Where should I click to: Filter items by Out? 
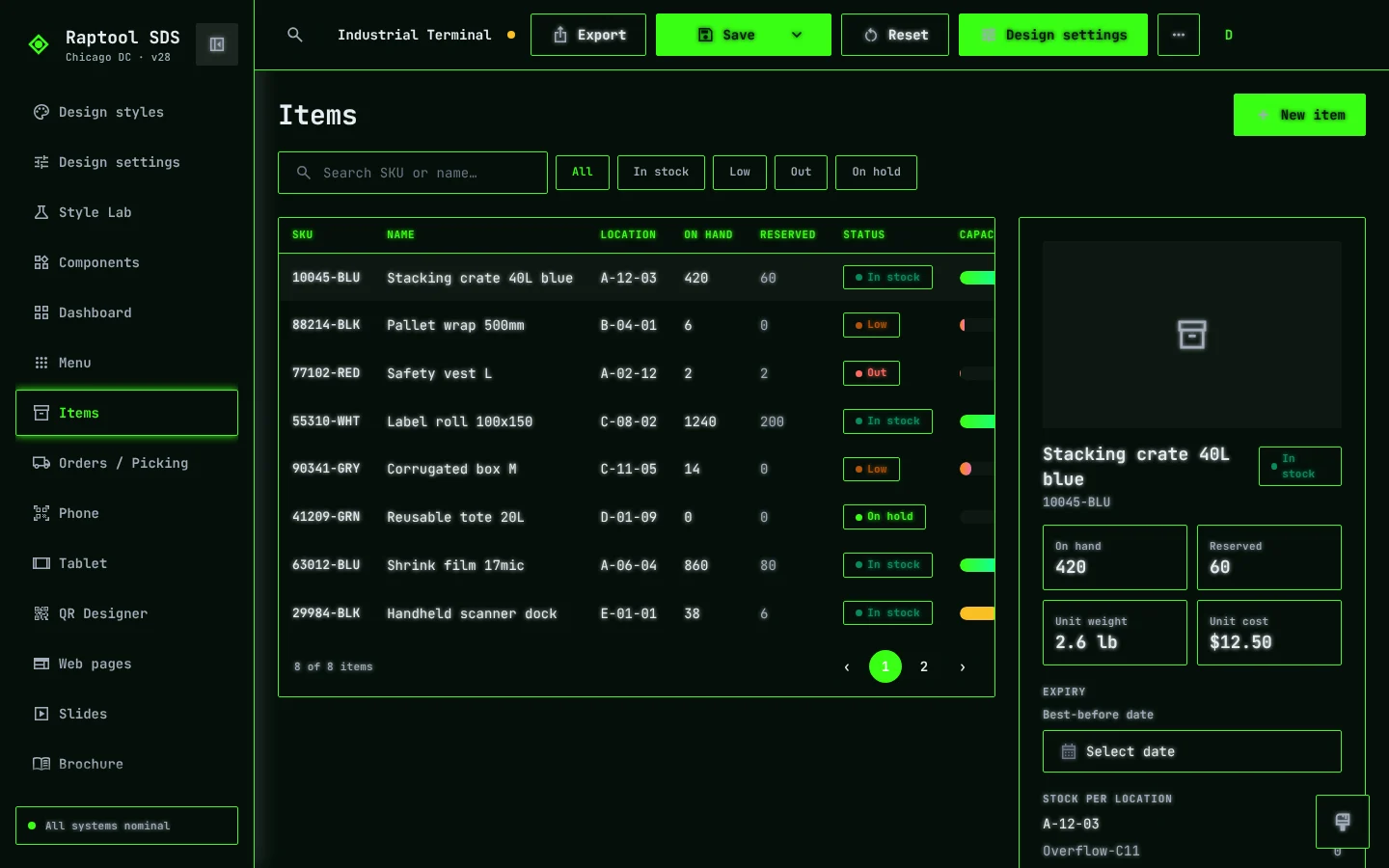801,173
